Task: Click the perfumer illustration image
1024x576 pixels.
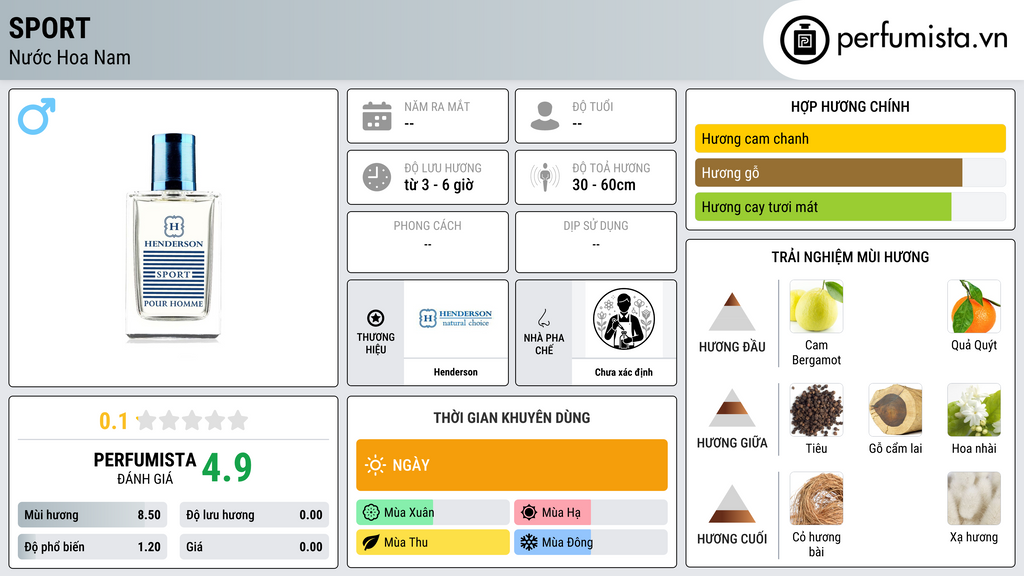Action: click(624, 319)
